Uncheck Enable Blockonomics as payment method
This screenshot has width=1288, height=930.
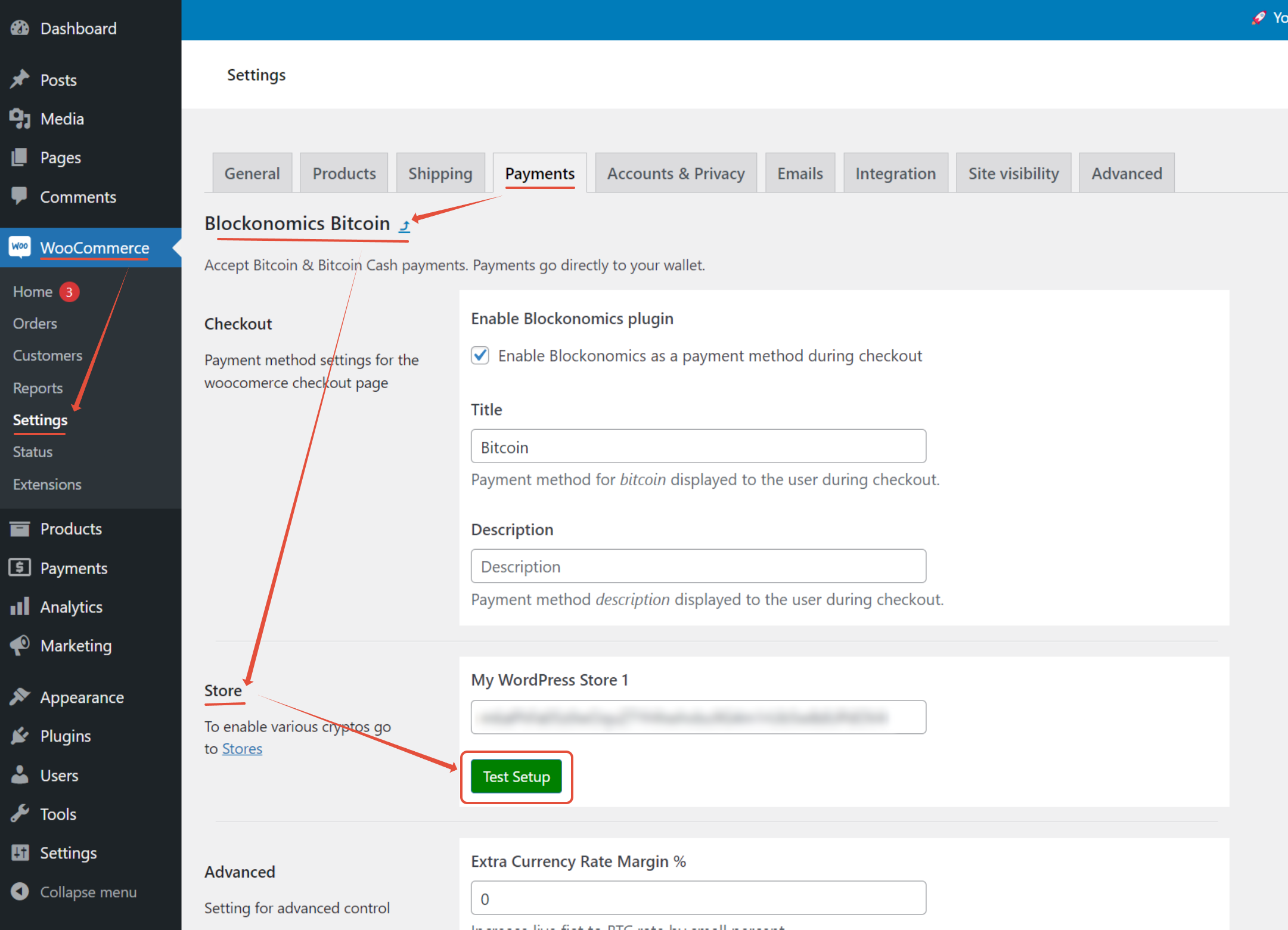480,355
